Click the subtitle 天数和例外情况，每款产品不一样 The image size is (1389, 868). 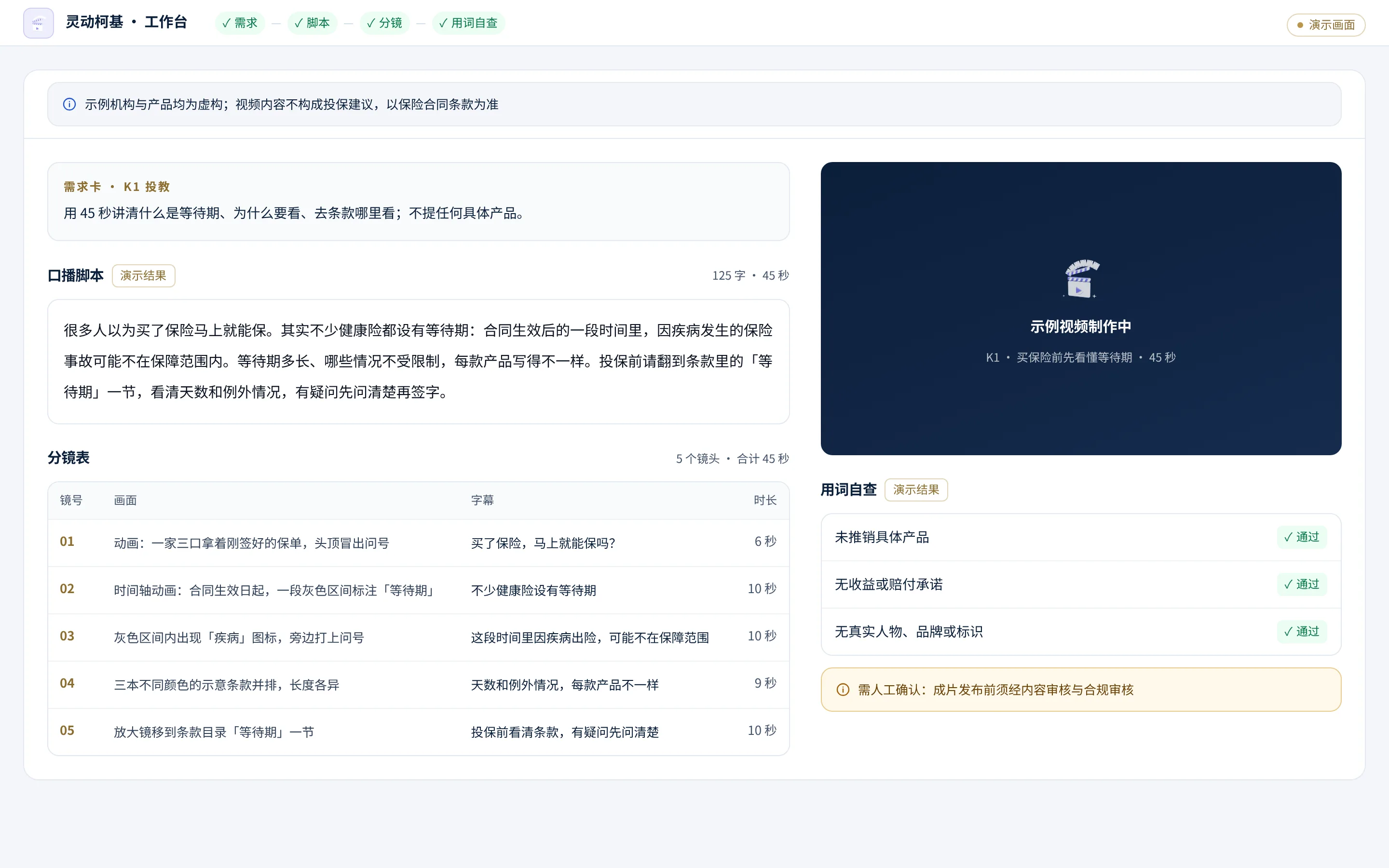[565, 684]
